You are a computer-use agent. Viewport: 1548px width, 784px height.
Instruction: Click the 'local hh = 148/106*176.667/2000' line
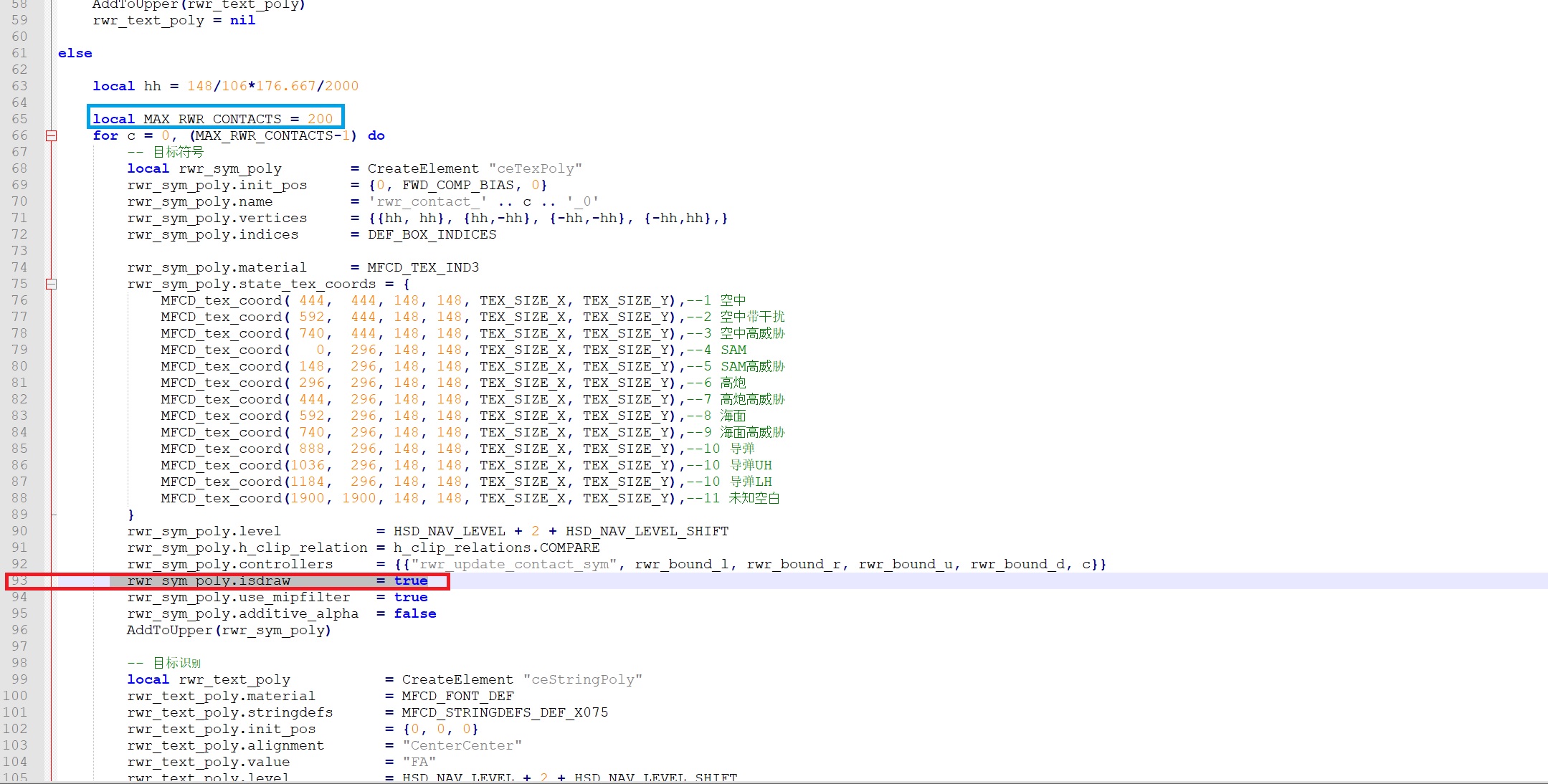226,86
